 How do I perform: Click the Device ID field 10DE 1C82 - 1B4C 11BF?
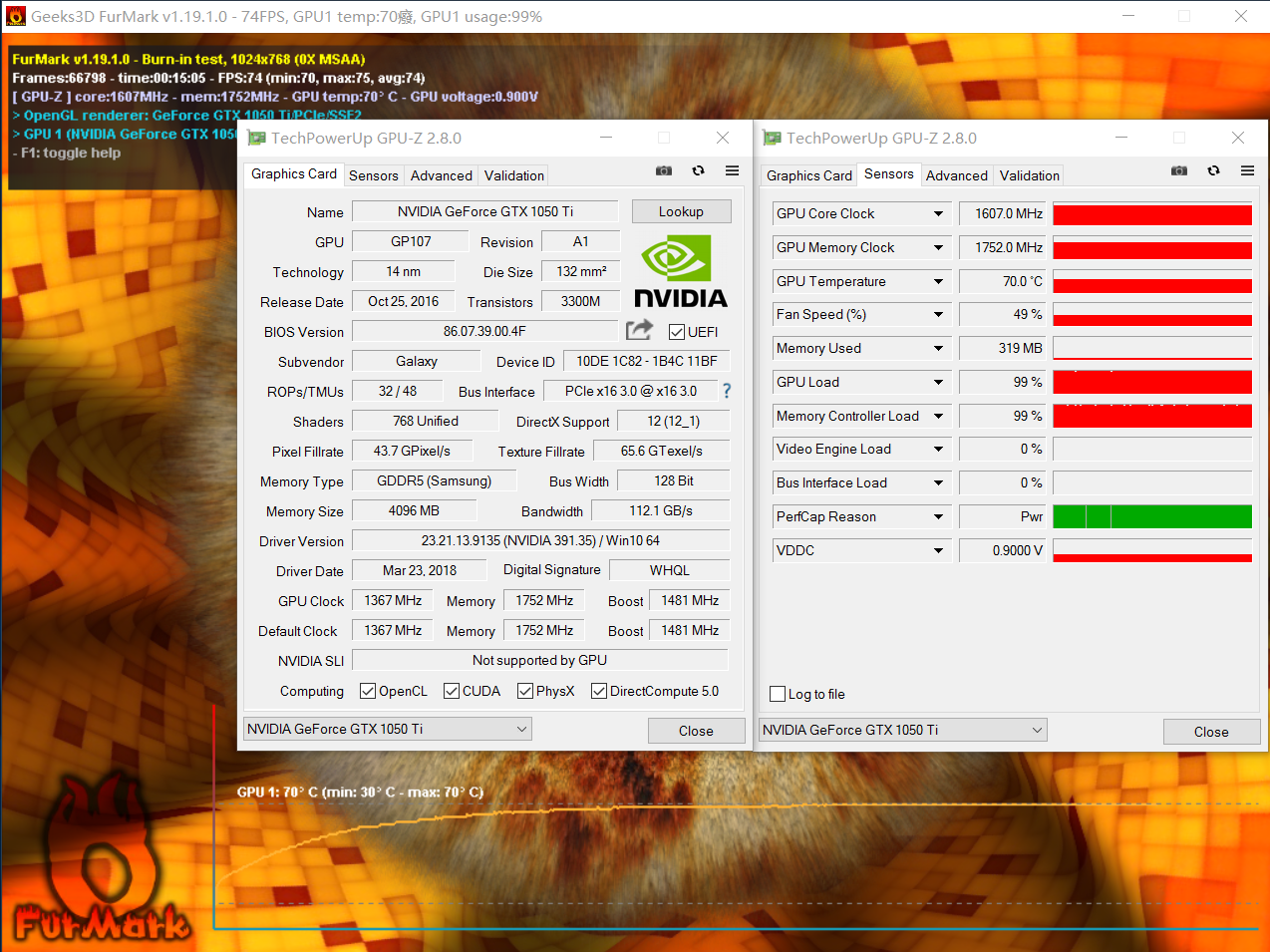click(x=647, y=361)
